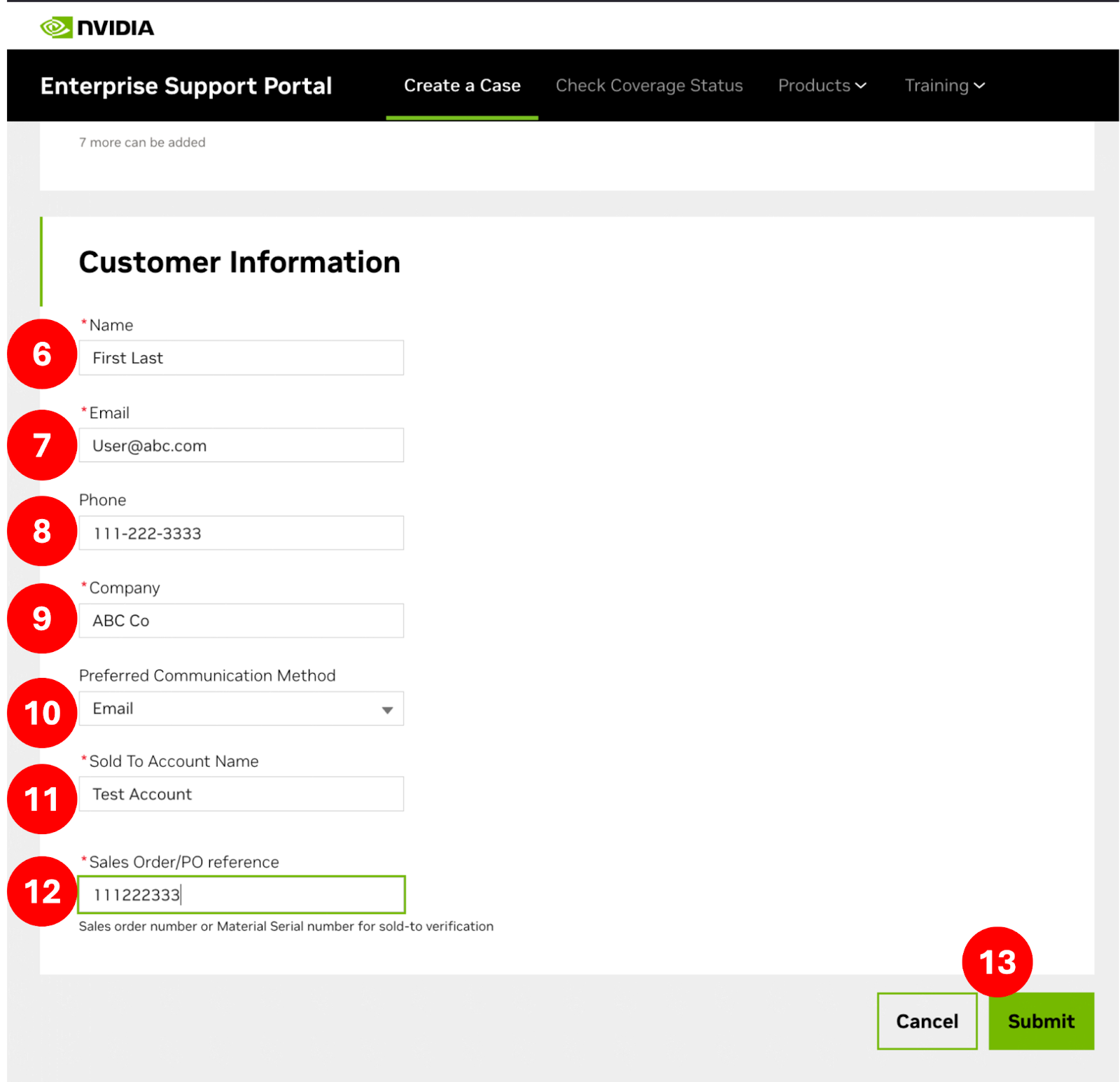Expand the Products menu

pyautogui.click(x=822, y=85)
